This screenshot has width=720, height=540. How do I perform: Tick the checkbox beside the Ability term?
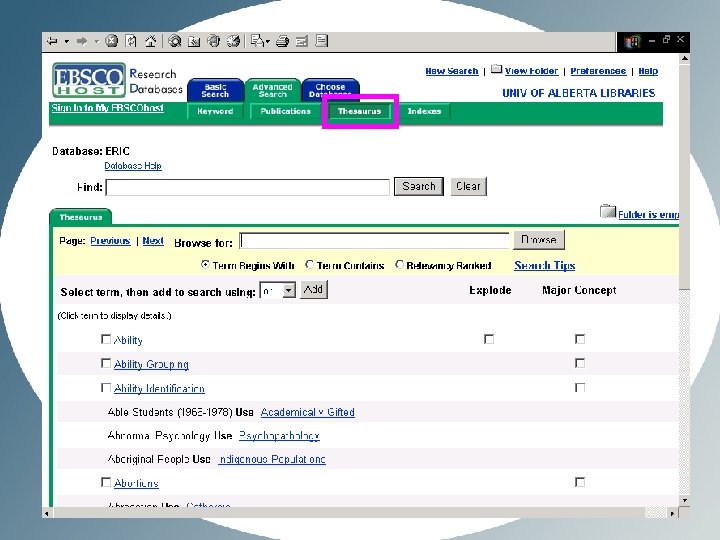[106, 339]
